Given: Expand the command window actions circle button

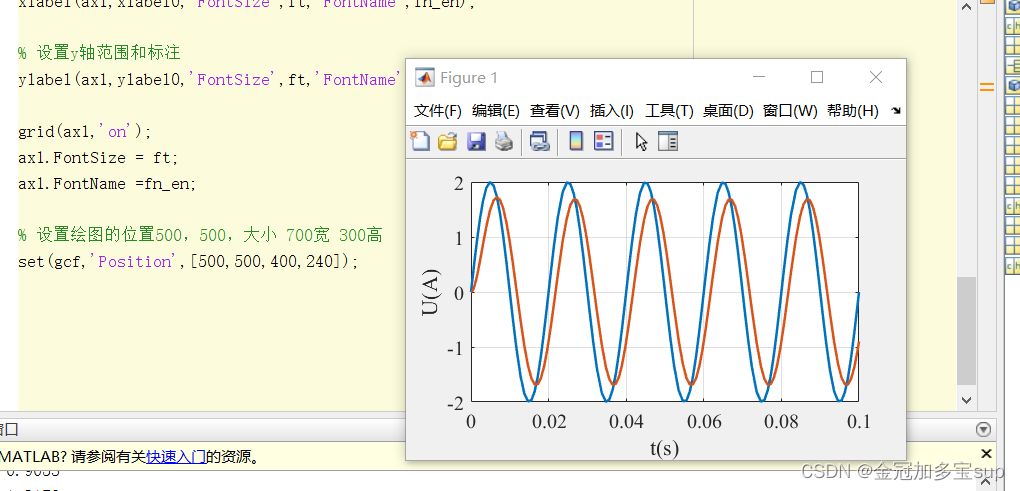Looking at the screenshot, I should 984,430.
